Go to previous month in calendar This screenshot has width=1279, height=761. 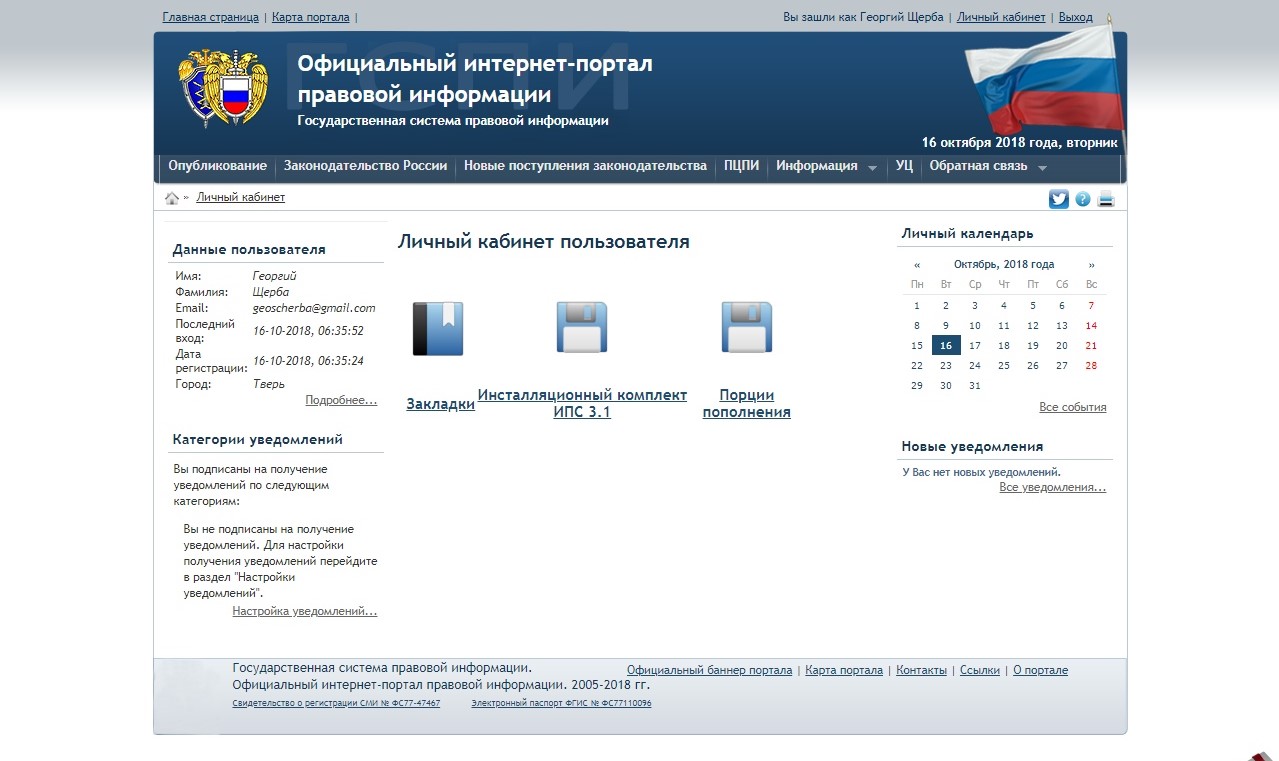[x=917, y=265]
